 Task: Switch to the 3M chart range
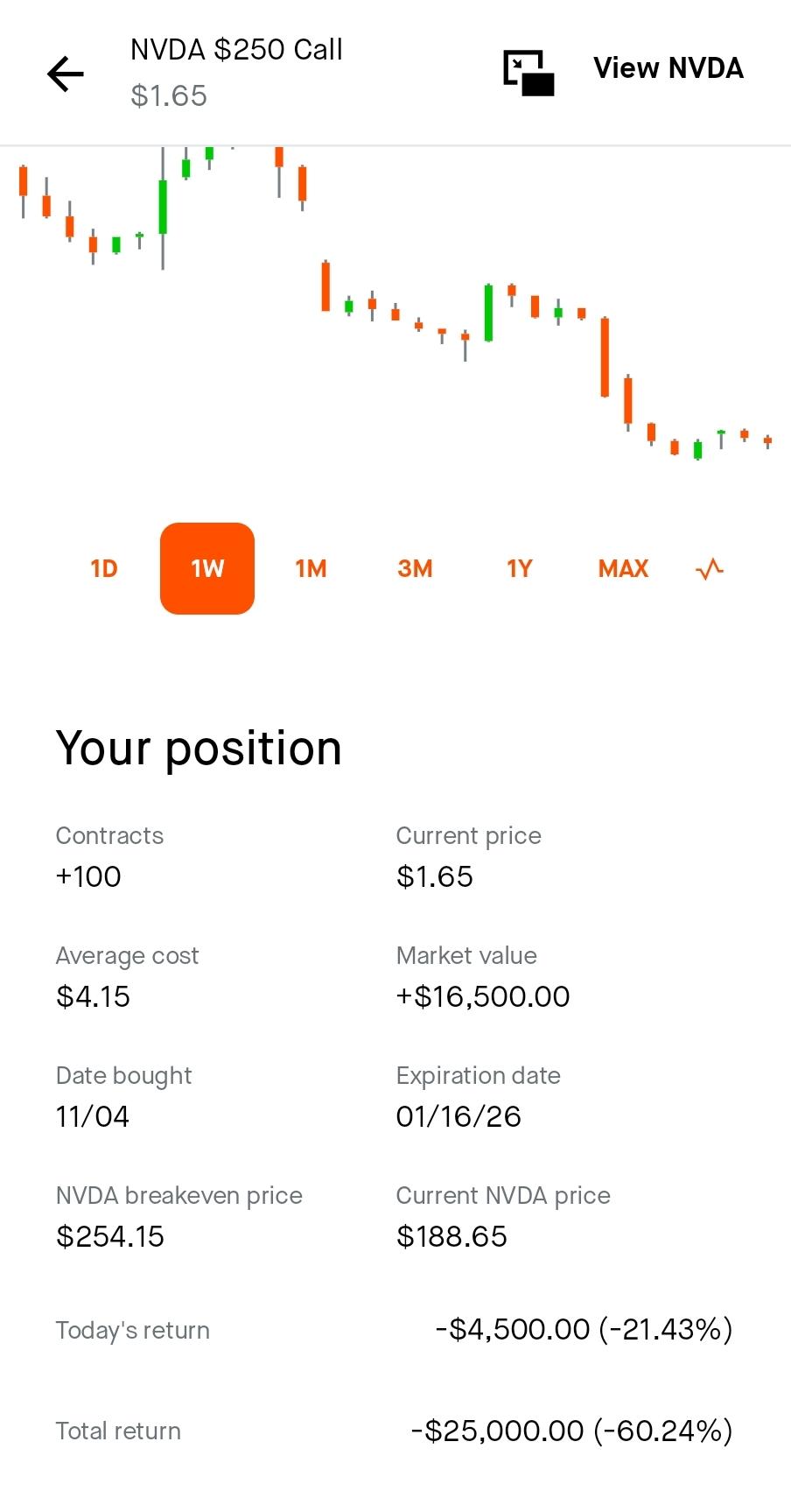click(415, 569)
